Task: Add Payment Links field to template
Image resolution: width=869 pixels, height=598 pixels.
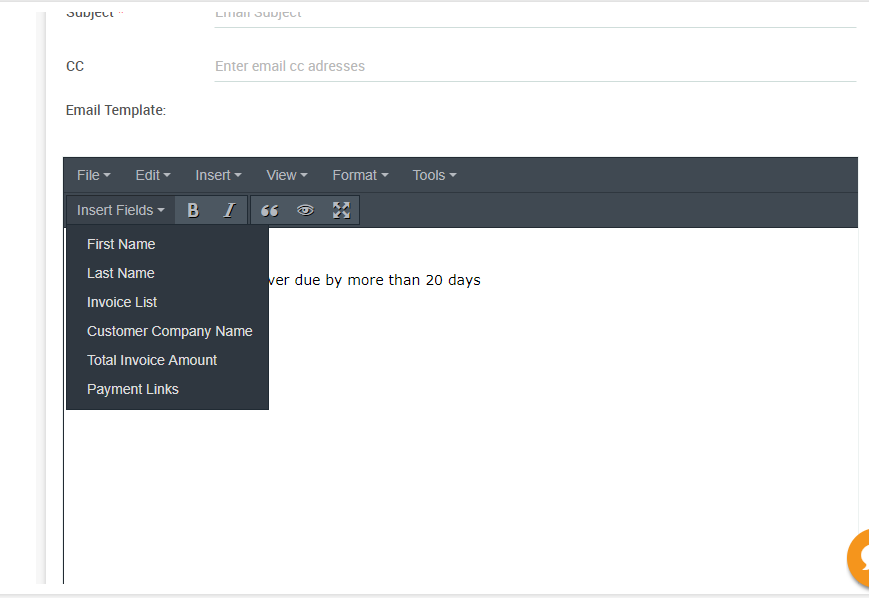Action: pos(133,389)
